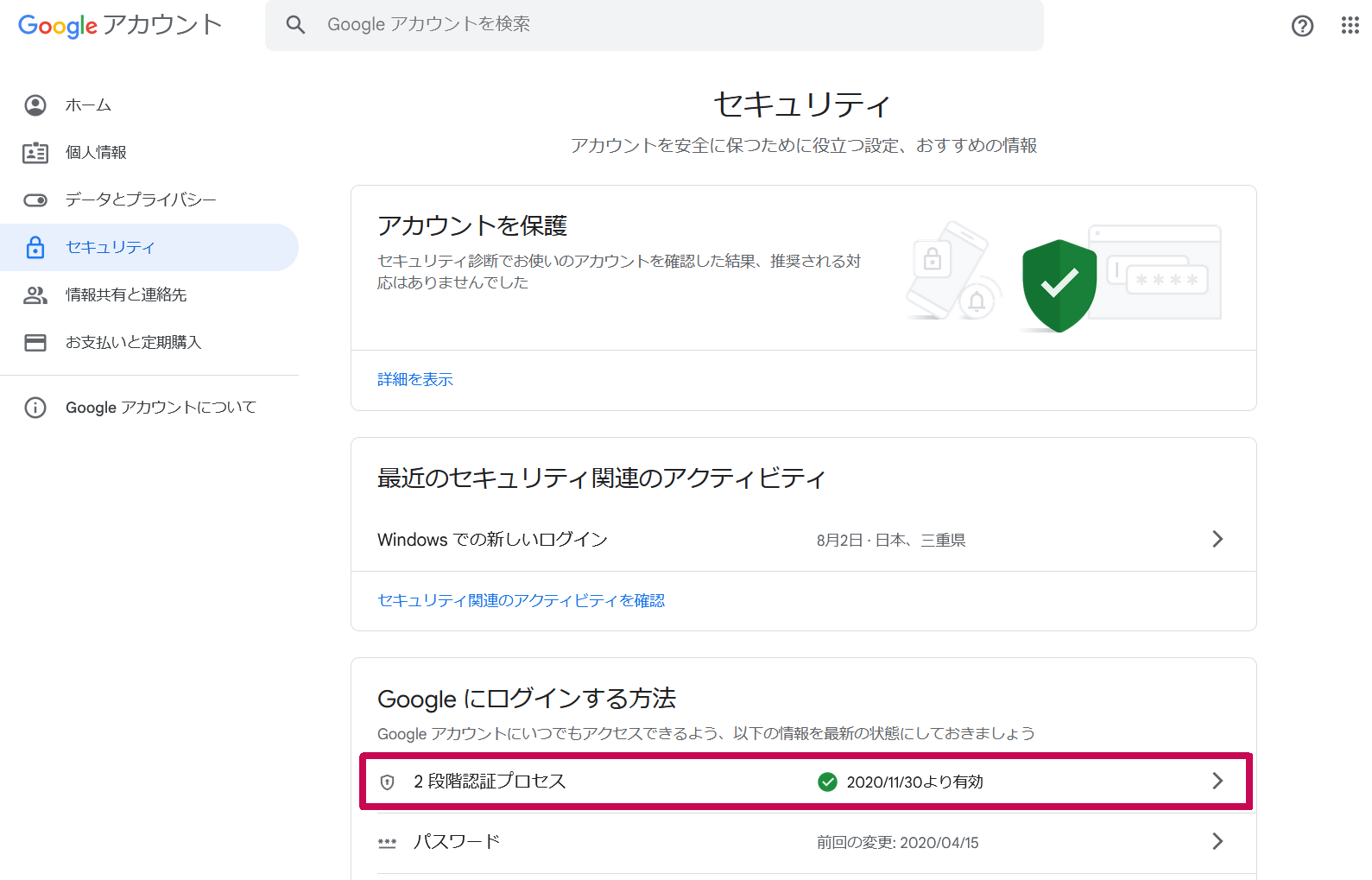
Task: Open Windows での新しいログイン activity row
Action: tap(803, 540)
